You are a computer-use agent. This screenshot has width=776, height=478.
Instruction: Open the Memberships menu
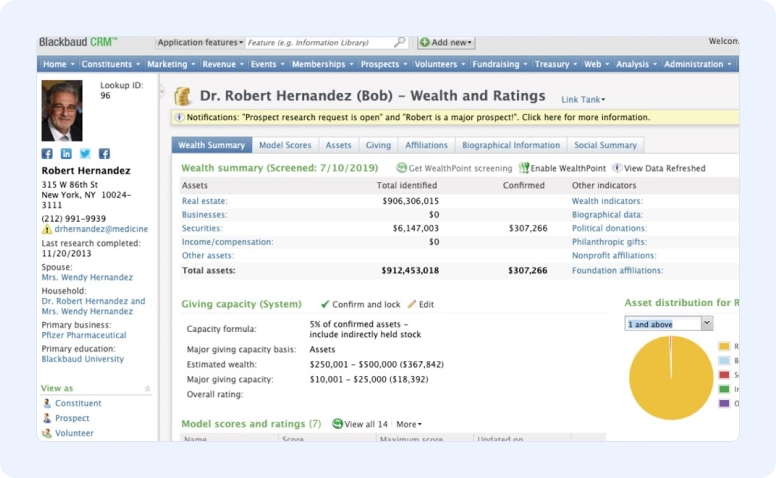click(x=323, y=64)
